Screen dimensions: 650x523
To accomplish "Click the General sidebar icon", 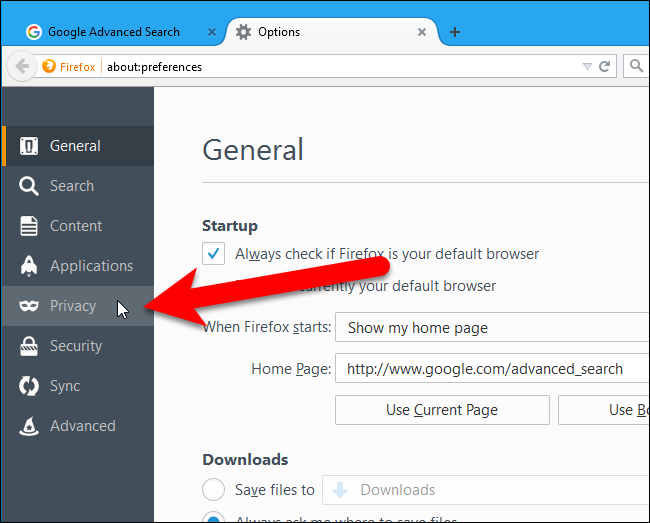I will [x=29, y=146].
